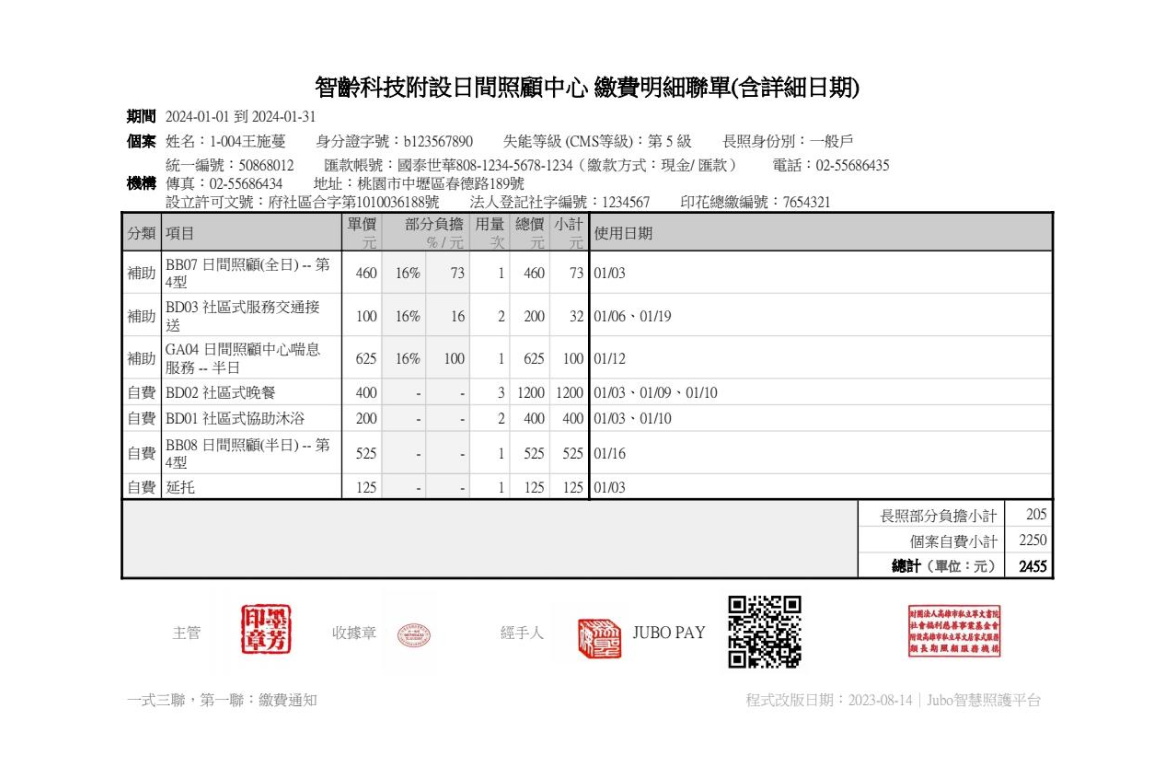Click the Jubo智慧照護平台 footer label
This screenshot has height=762, width=1176.
tap(985, 701)
